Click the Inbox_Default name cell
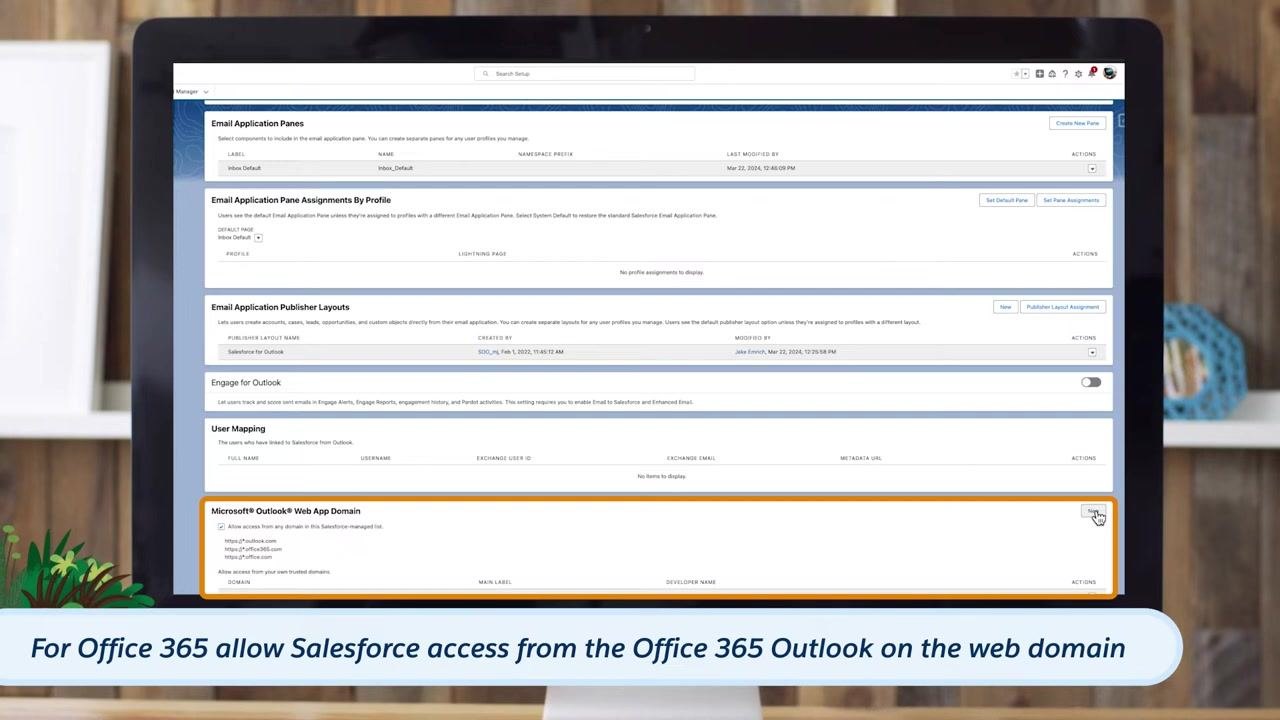Screen dimensions: 1280x720 click(395, 168)
